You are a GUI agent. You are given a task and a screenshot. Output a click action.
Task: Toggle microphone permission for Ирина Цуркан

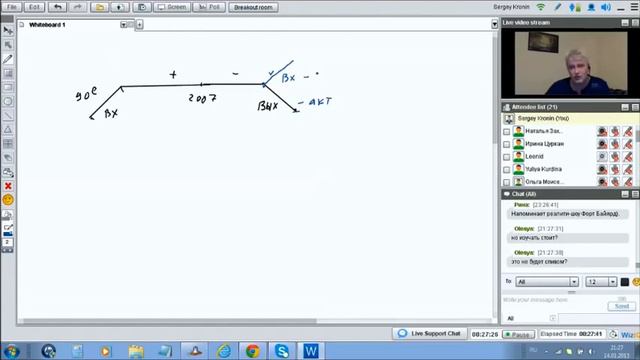[x=615, y=144]
